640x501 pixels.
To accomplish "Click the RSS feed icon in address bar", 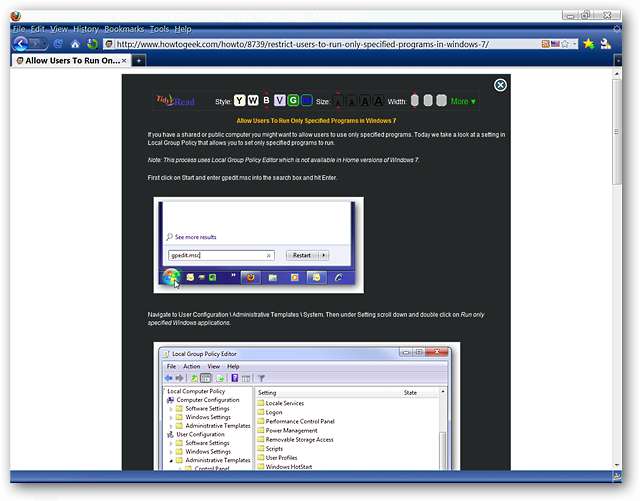I will (545, 44).
